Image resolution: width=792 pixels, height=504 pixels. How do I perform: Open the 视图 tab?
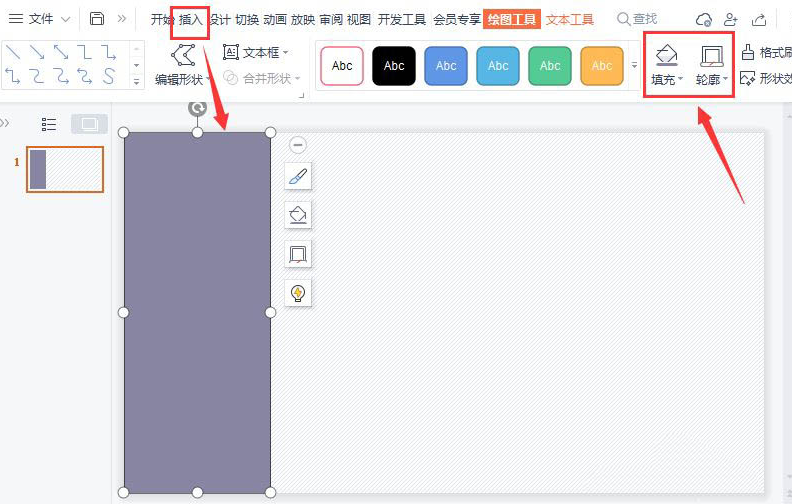tap(359, 20)
